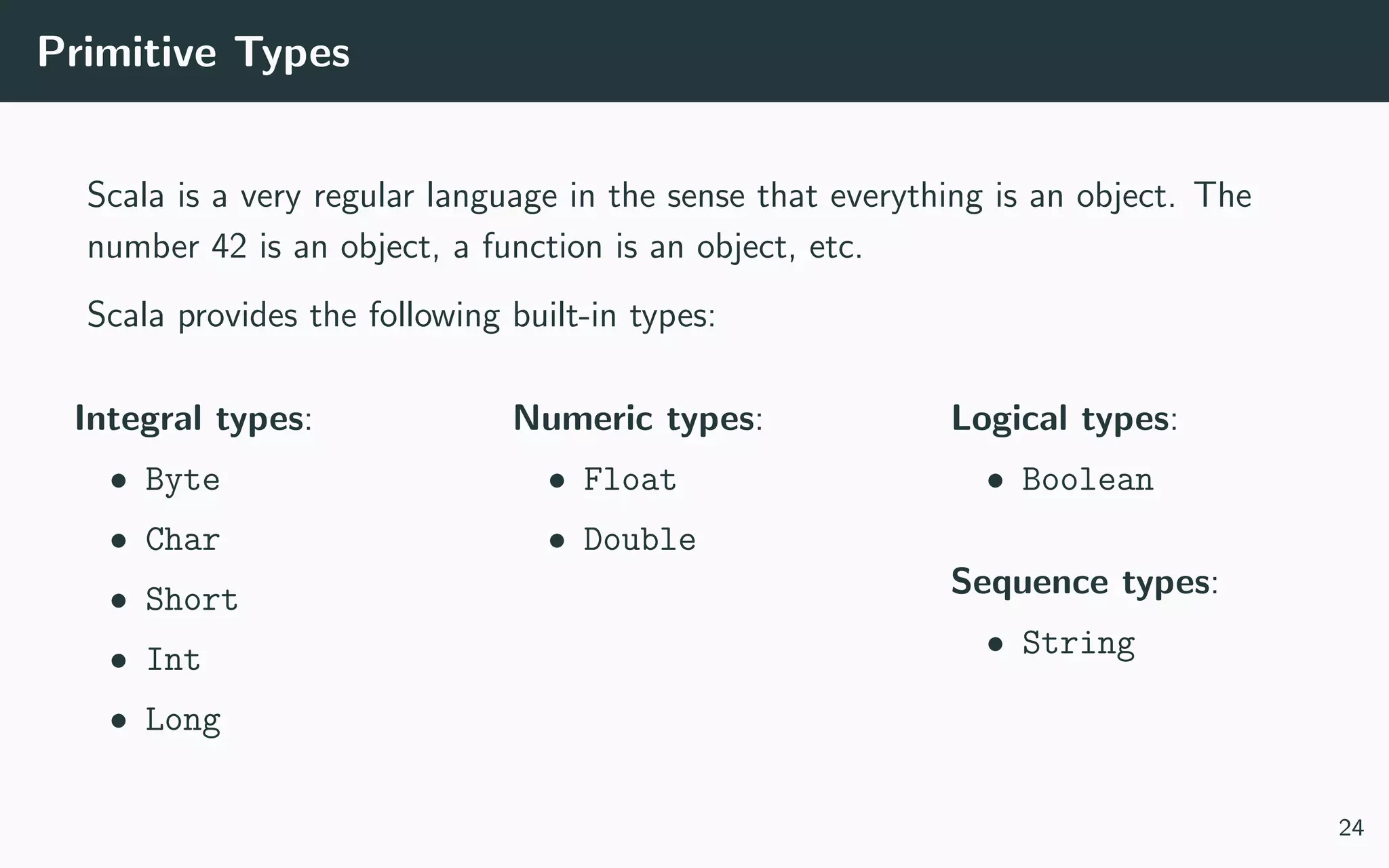The width and height of the screenshot is (1389, 868).
Task: Click the bullet next to Double
Action: (557, 541)
